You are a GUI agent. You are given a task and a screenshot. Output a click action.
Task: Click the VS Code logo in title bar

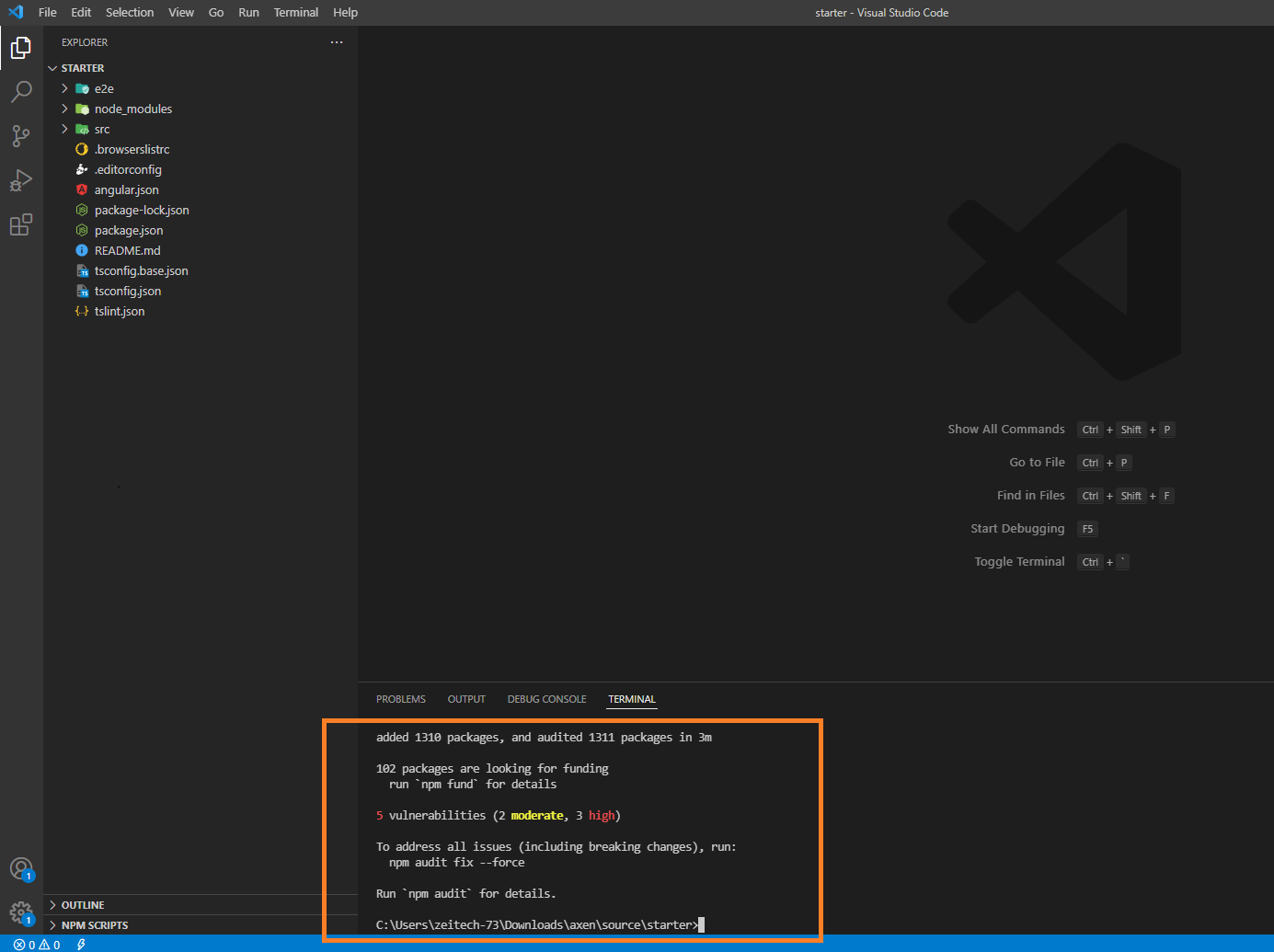tap(16, 12)
